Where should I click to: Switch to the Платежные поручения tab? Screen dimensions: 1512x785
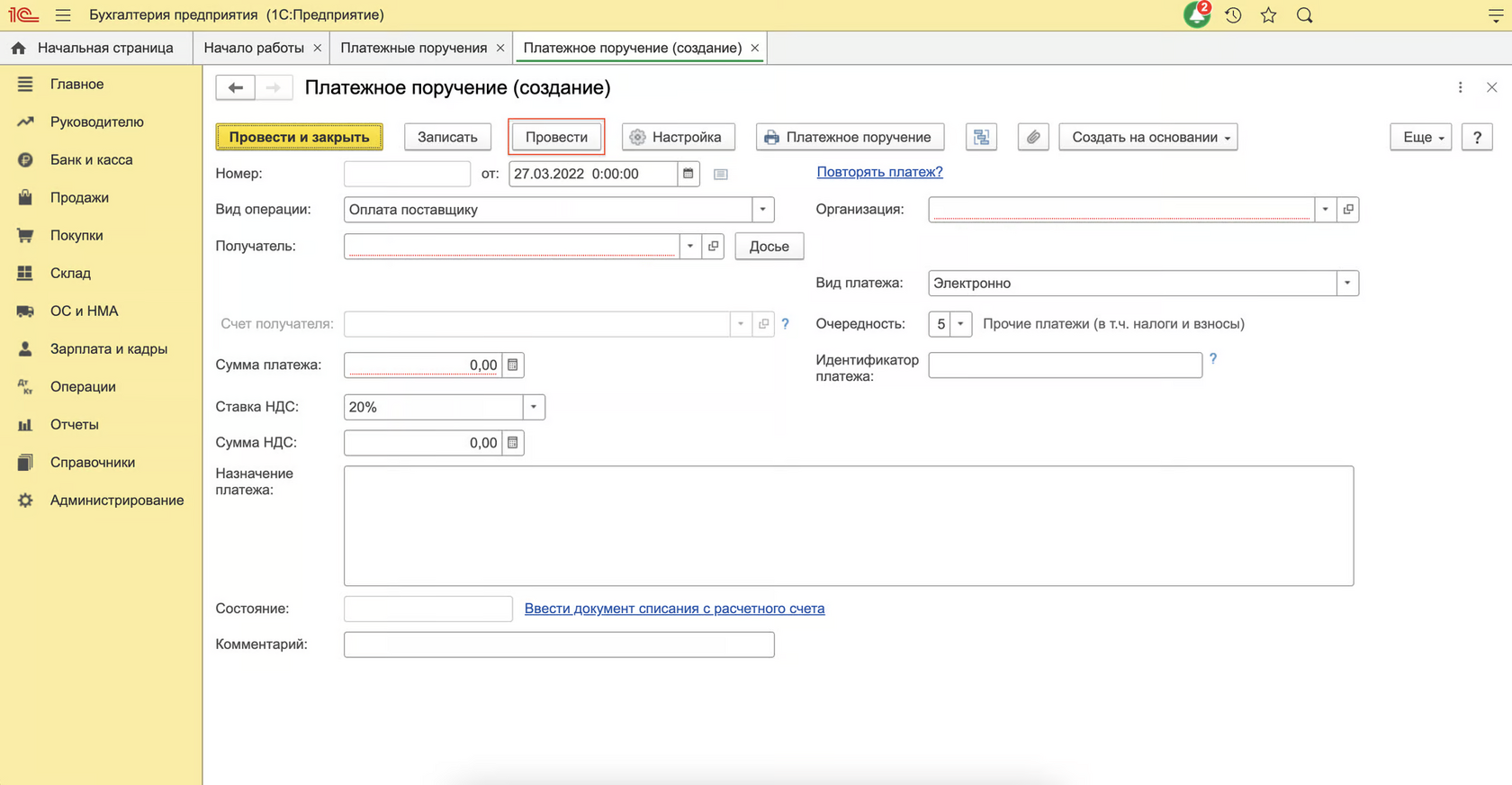413,48
